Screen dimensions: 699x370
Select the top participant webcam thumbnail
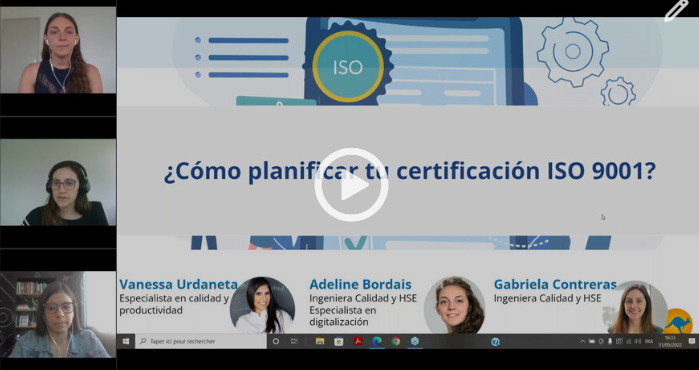coord(58,50)
